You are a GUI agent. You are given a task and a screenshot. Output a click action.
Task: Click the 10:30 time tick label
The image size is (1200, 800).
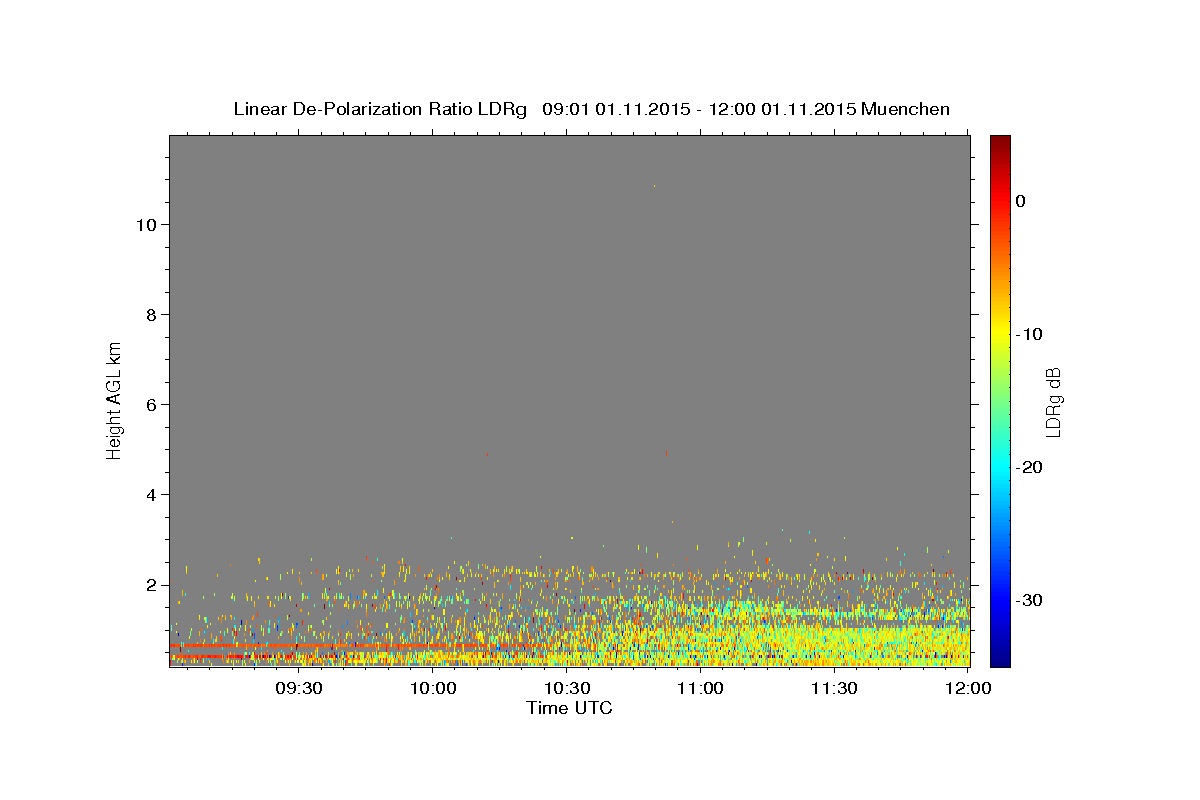pos(567,688)
